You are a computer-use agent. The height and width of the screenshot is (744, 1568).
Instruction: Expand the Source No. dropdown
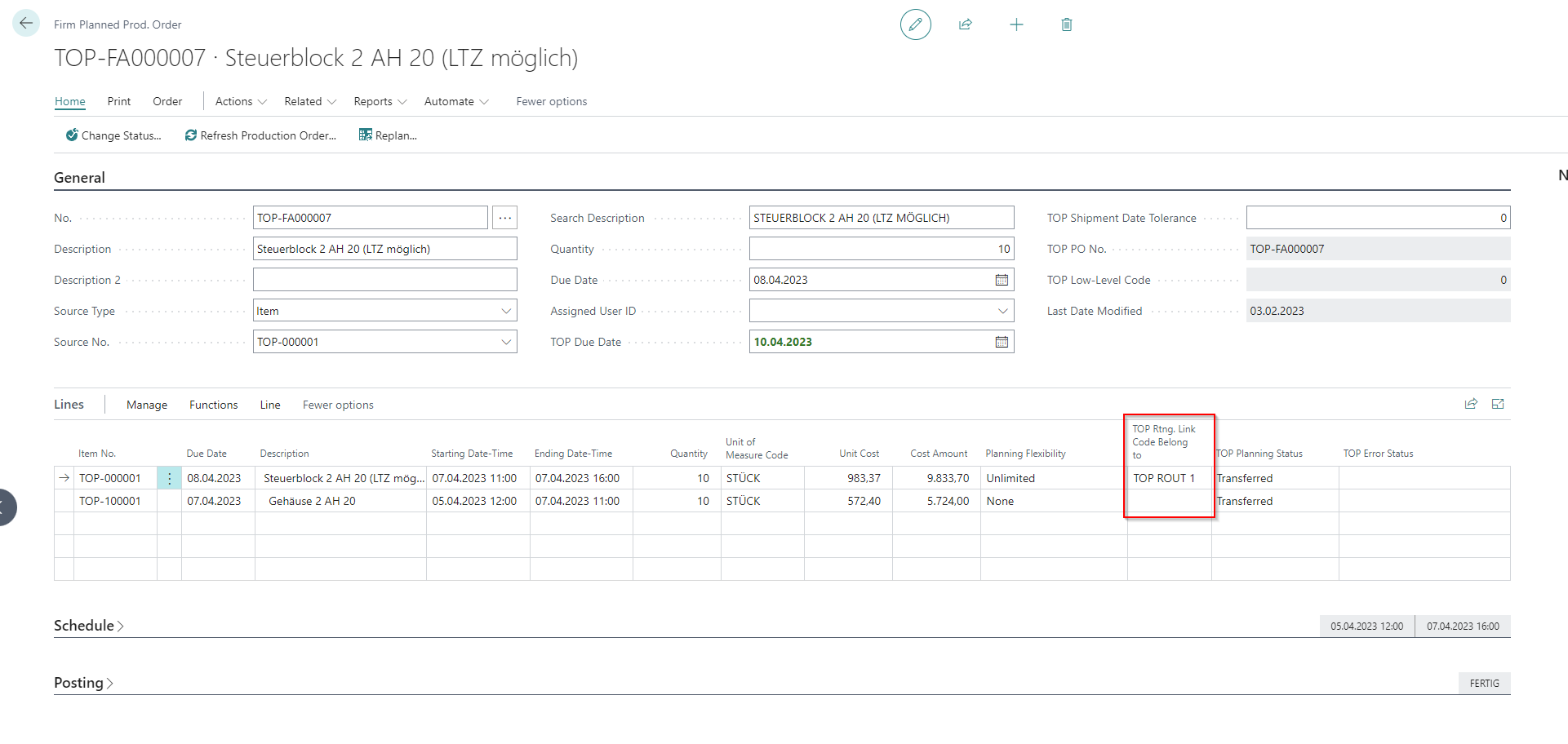click(506, 342)
